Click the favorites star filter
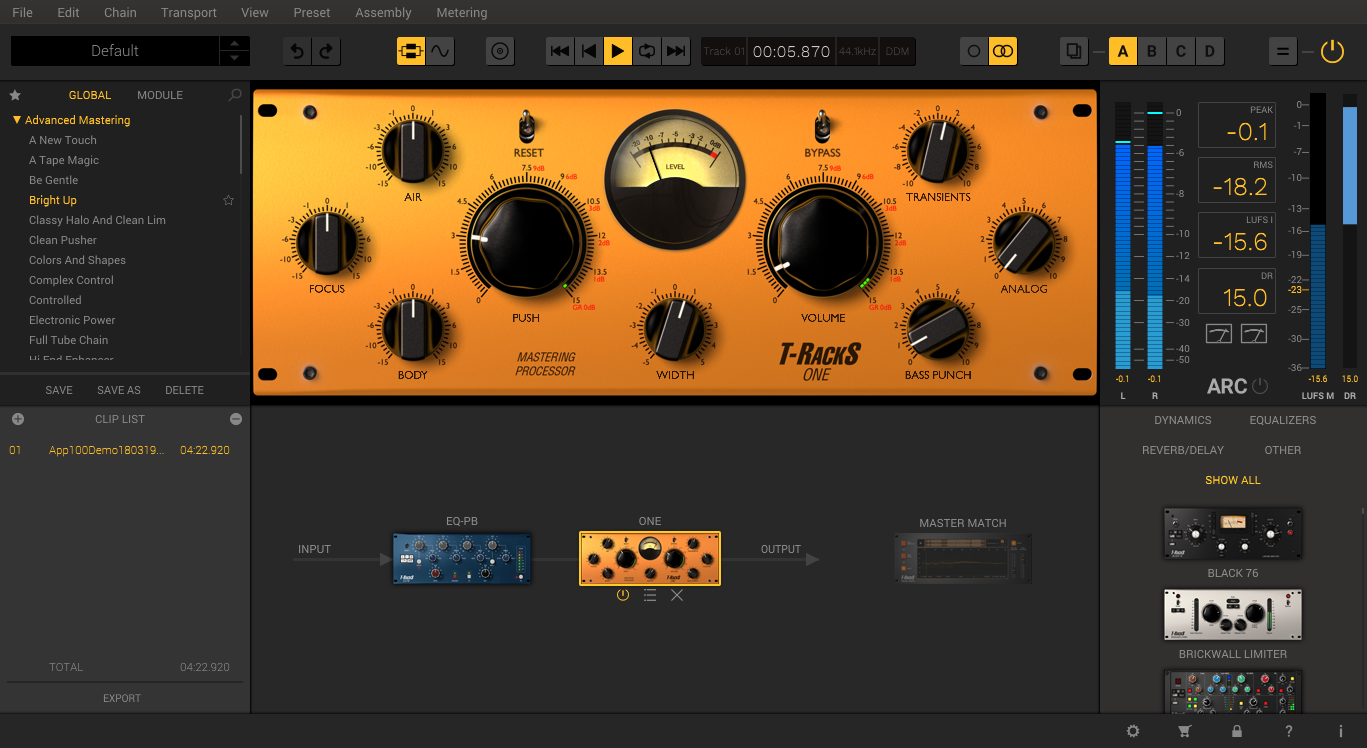Image resolution: width=1367 pixels, height=748 pixels. 15,95
